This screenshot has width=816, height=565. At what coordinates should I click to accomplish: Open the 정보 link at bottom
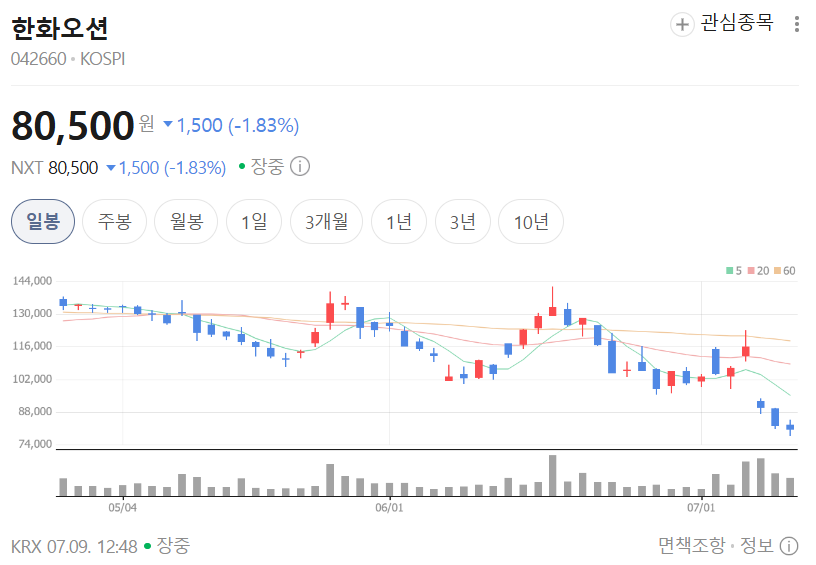(x=757, y=545)
